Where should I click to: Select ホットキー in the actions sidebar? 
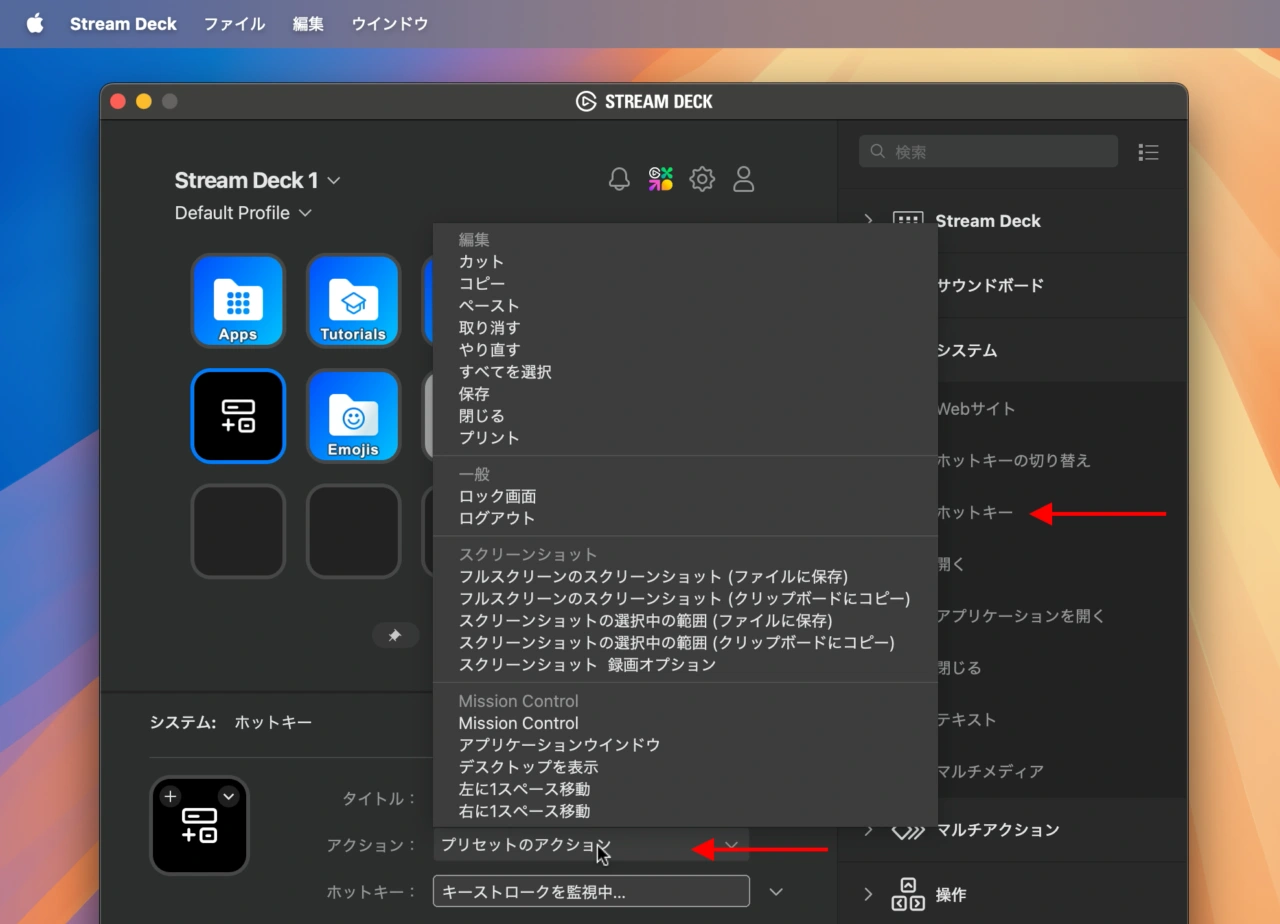click(975, 512)
